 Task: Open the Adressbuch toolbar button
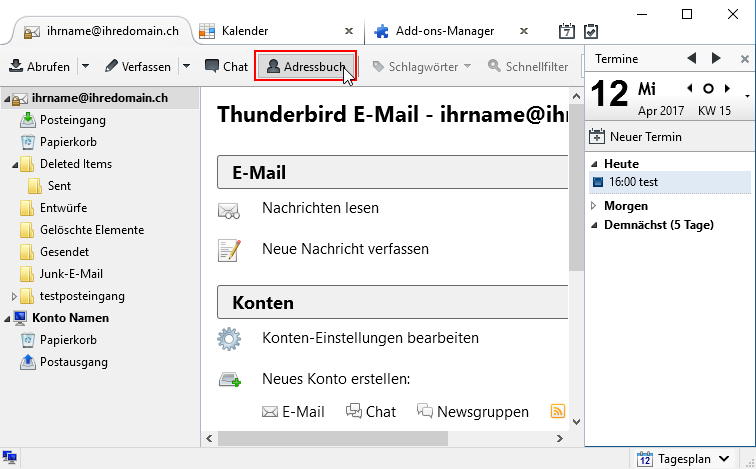coord(306,67)
